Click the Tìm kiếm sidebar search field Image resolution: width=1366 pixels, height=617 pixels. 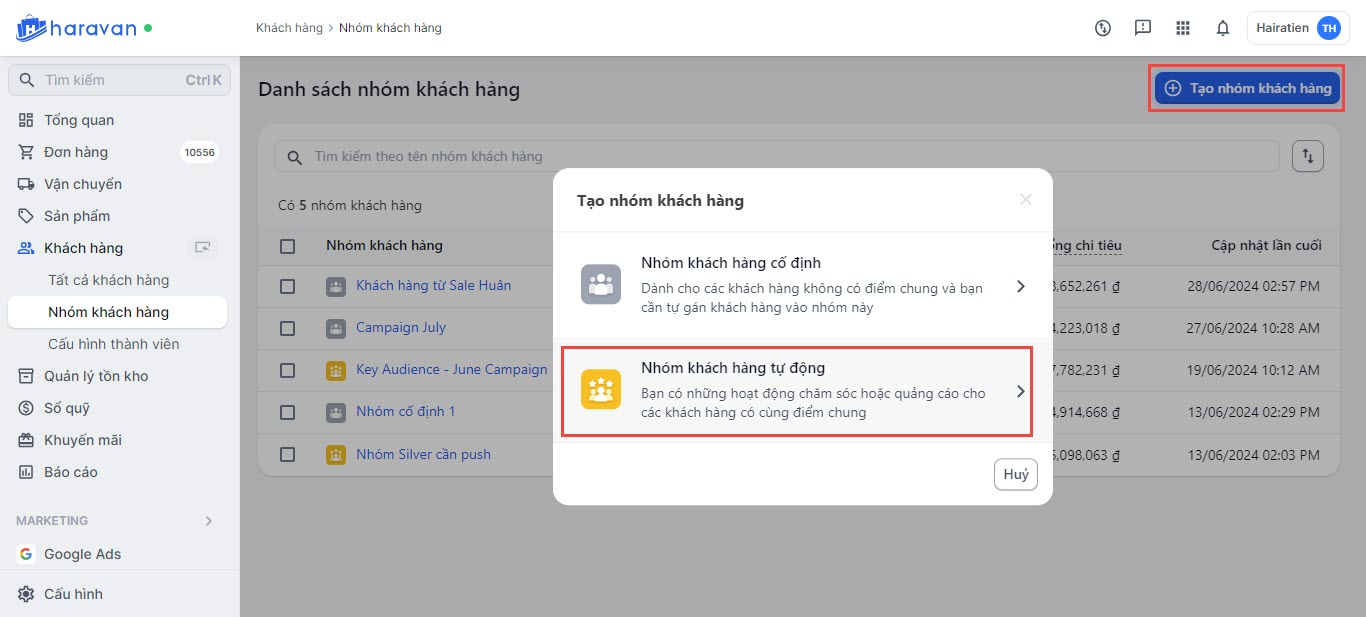click(x=119, y=80)
